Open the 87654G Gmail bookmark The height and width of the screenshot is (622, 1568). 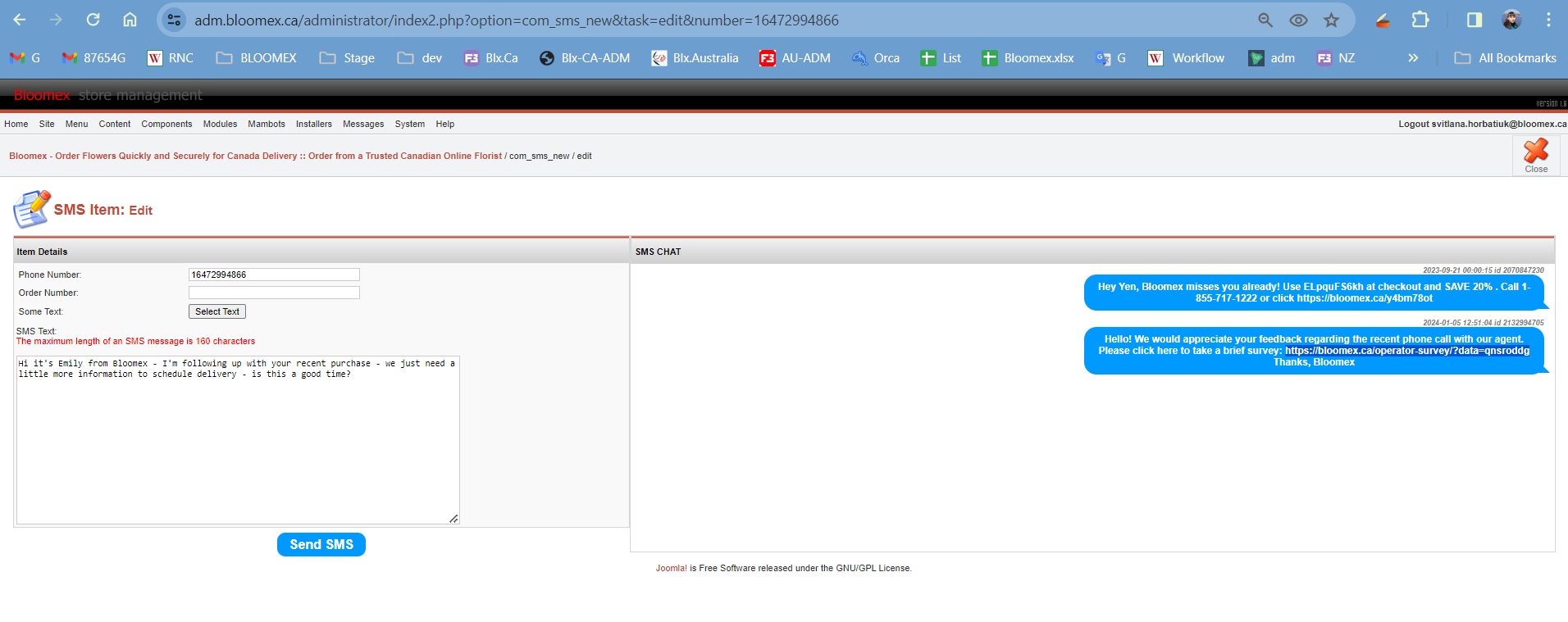[93, 58]
